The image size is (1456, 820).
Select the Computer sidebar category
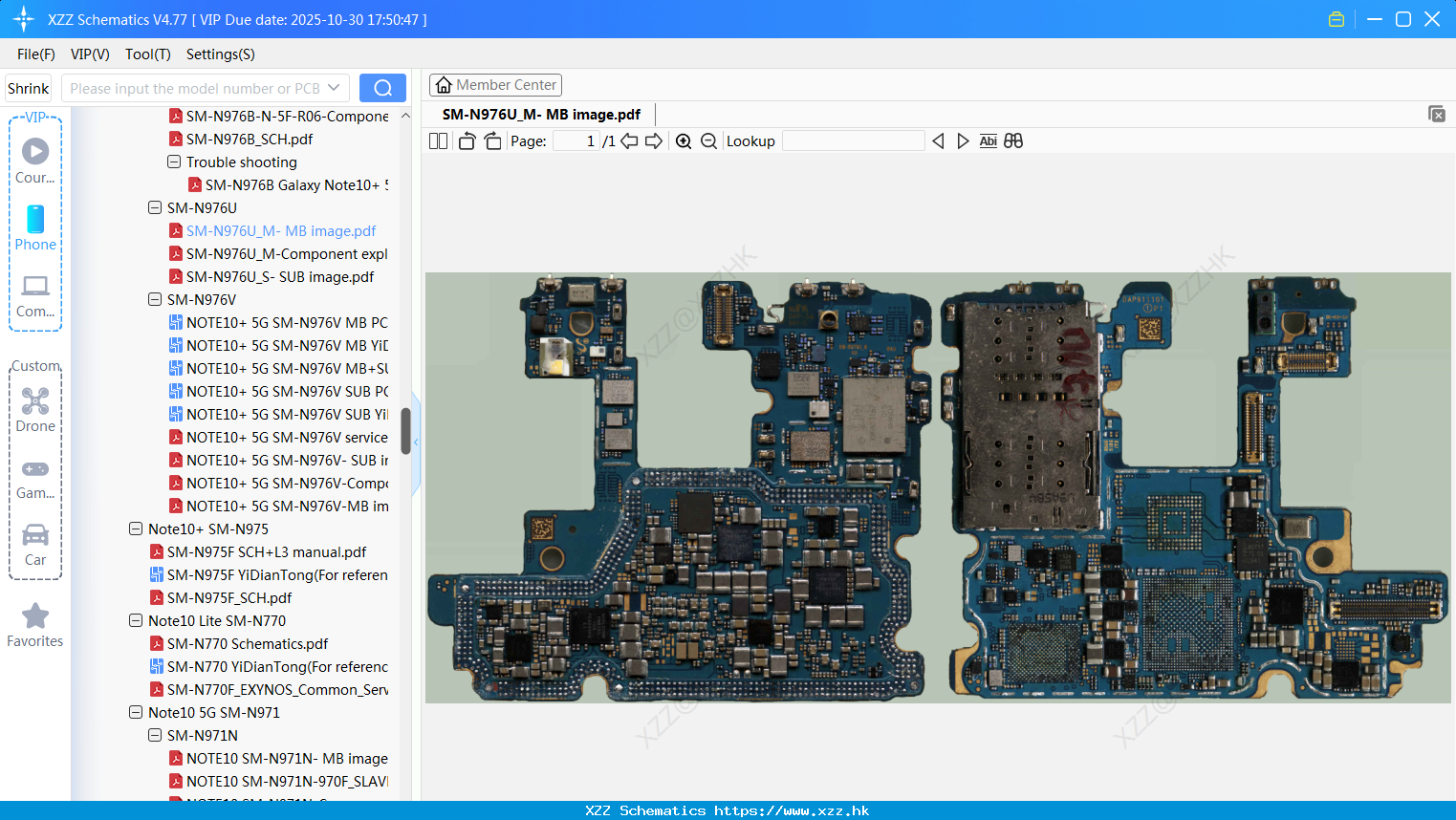pos(35,295)
